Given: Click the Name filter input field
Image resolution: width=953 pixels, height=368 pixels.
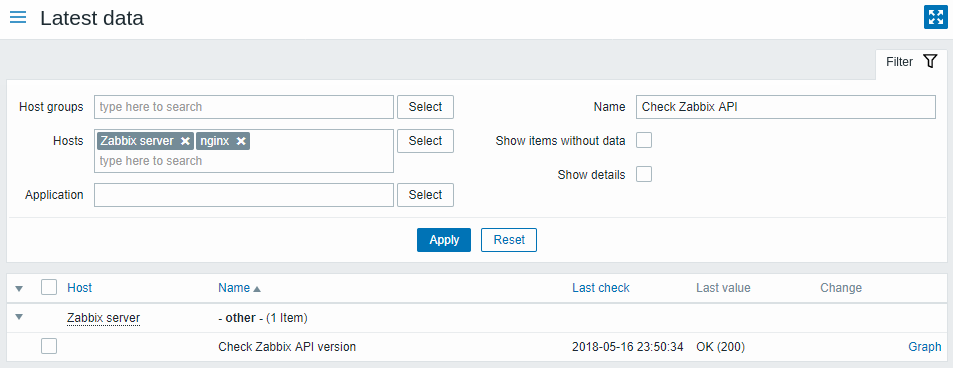Looking at the screenshot, I should click(x=785, y=106).
